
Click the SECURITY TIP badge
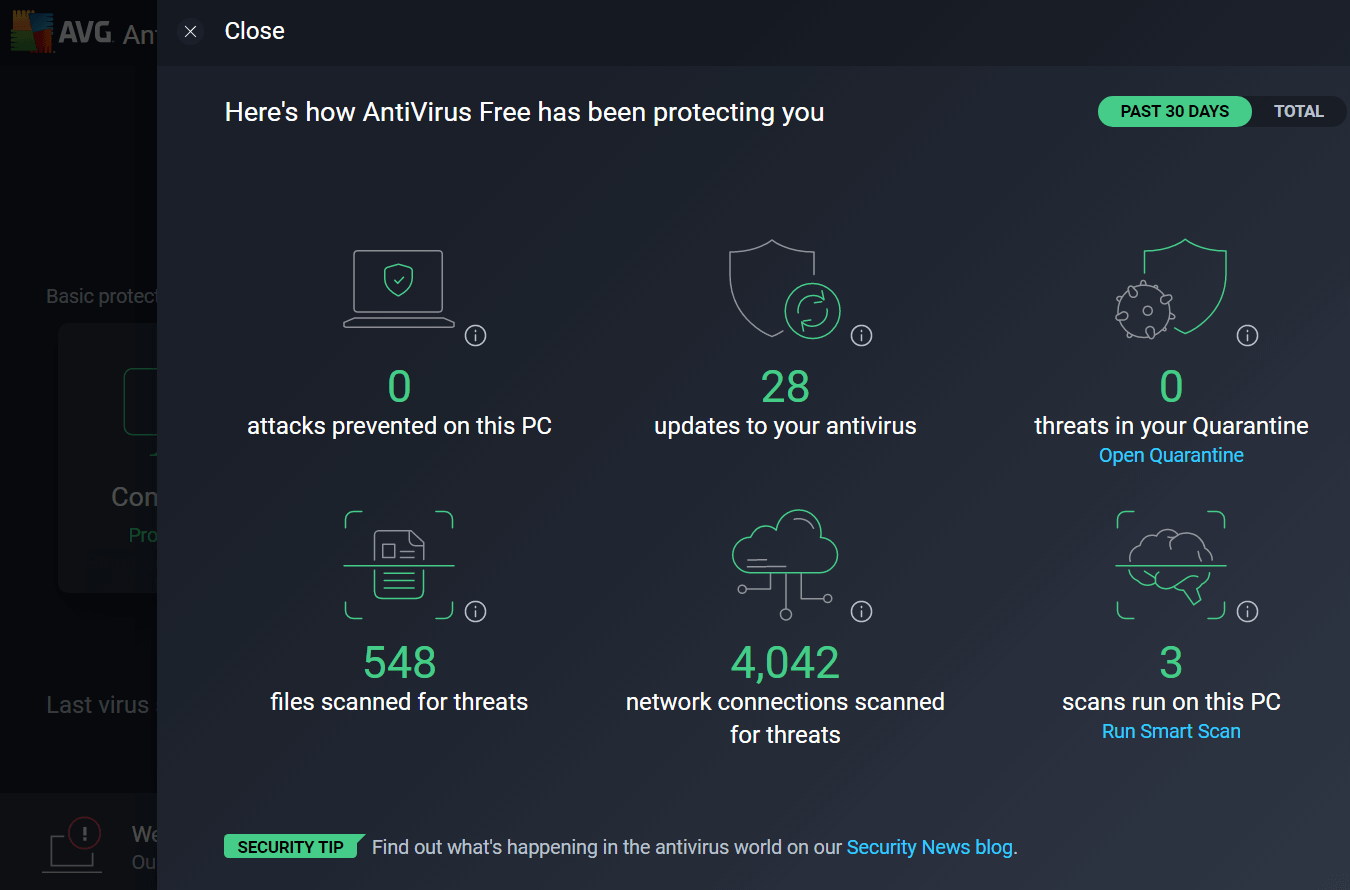pos(291,848)
